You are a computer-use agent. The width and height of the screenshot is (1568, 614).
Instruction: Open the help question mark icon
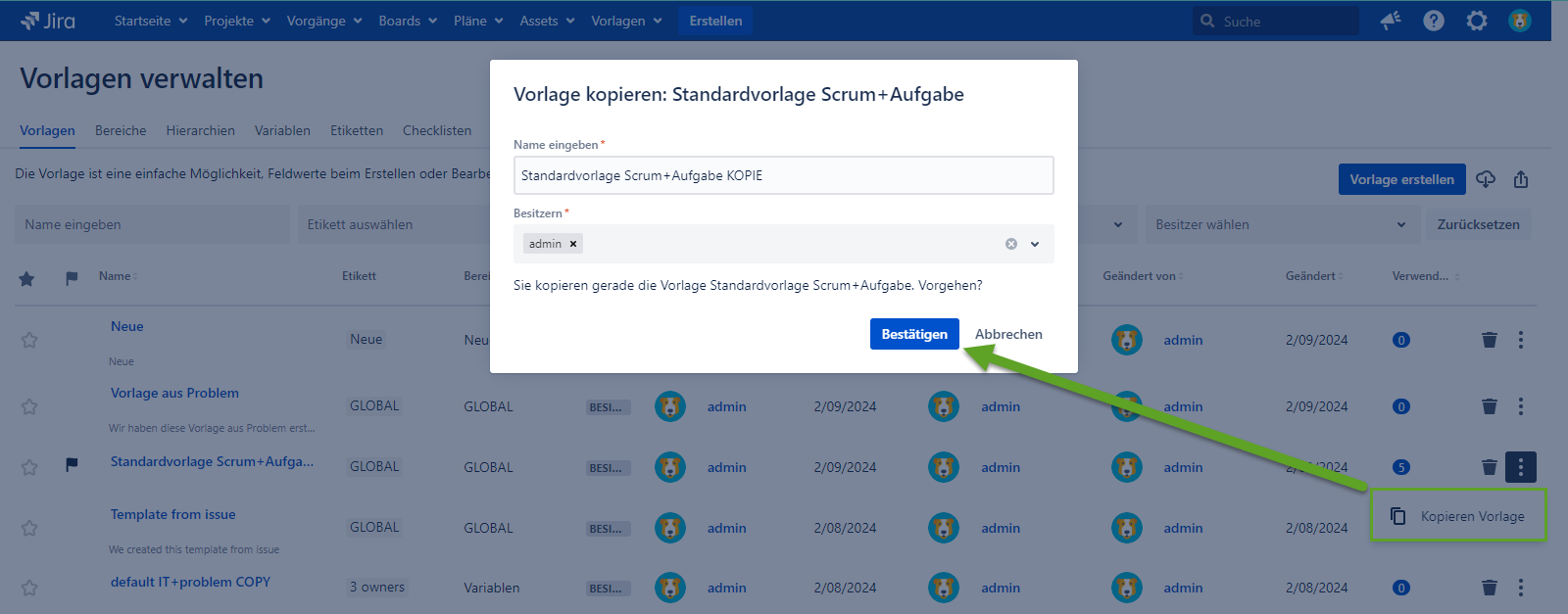point(1434,21)
